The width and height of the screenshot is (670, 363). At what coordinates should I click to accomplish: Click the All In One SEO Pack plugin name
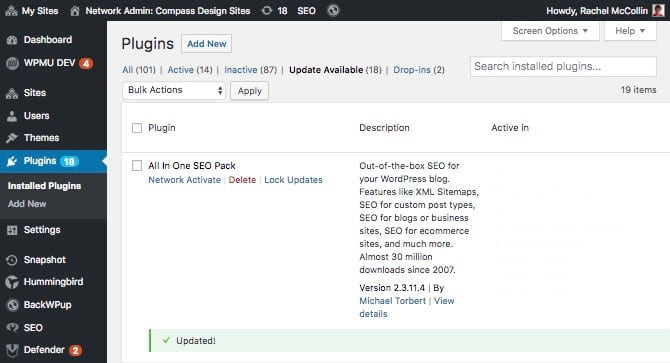(192, 166)
